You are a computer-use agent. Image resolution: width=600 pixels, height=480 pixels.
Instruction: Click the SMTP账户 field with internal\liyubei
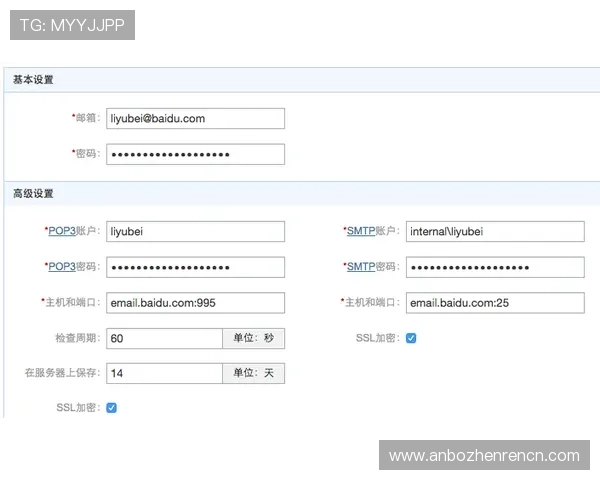coord(494,232)
